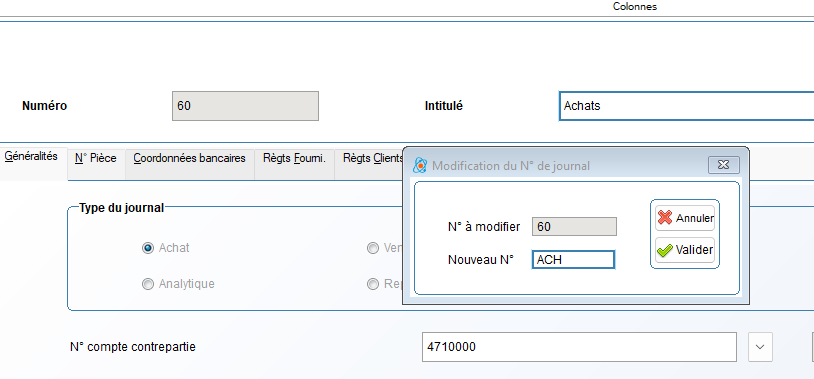The image size is (814, 379).
Task: Click the Intitulé field containing Achats
Action: (x=686, y=106)
